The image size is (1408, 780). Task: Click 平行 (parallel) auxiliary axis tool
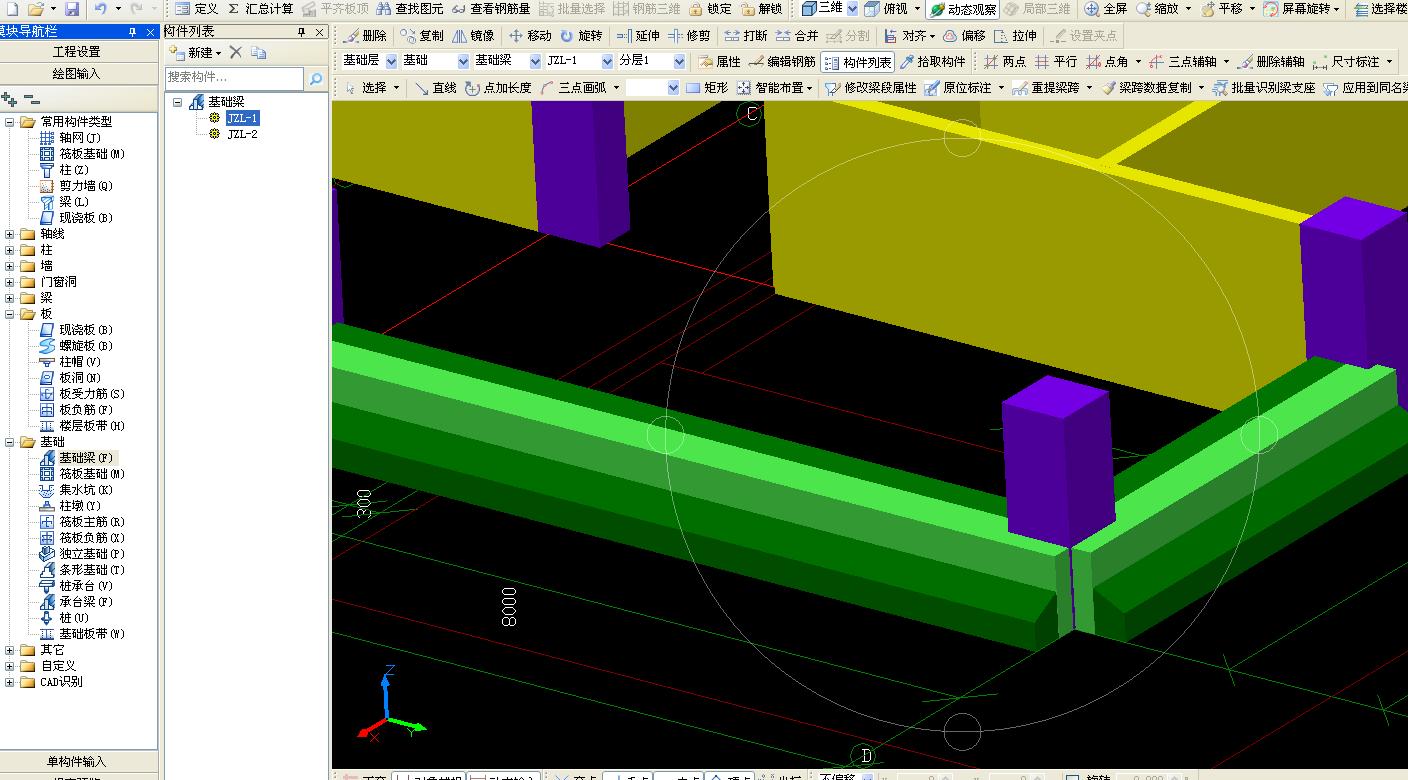(x=1056, y=61)
